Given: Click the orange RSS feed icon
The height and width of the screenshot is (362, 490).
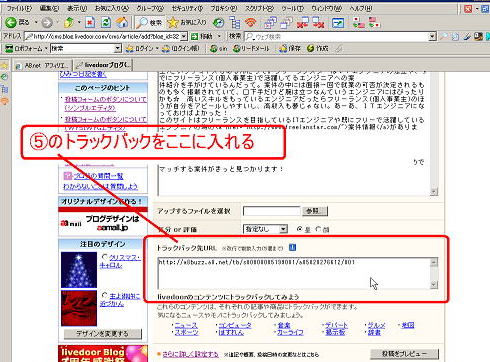Looking at the screenshot, I should (251, 22).
